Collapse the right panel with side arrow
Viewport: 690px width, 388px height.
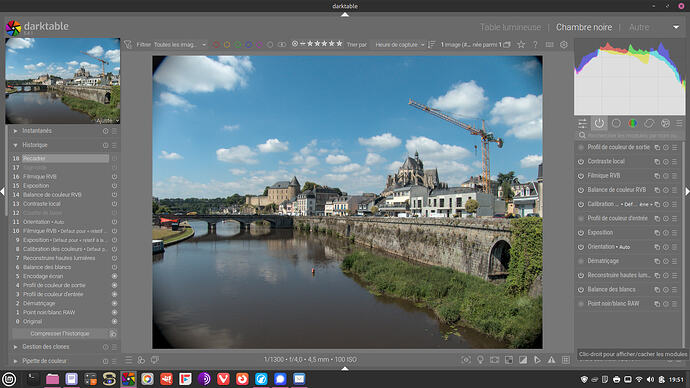click(x=687, y=191)
